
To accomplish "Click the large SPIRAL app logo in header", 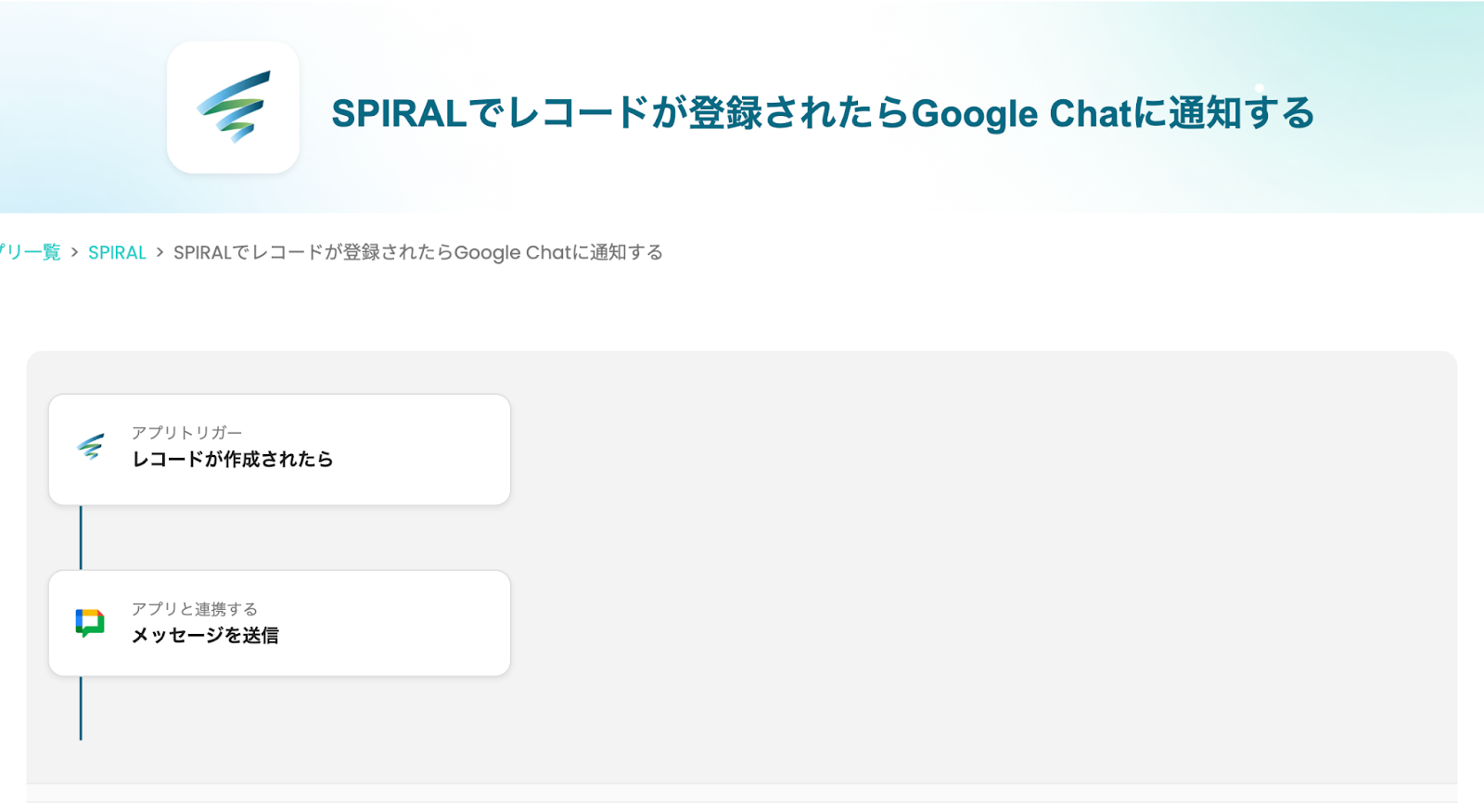I will (233, 108).
